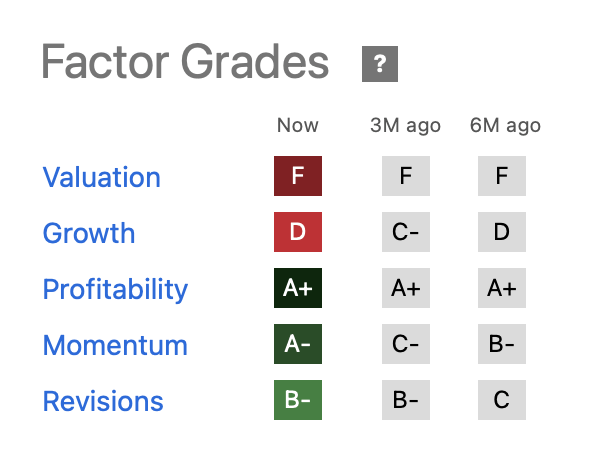The width and height of the screenshot is (592, 466).
Task: Click the current Momentum A- grade badge
Action: 298,344
